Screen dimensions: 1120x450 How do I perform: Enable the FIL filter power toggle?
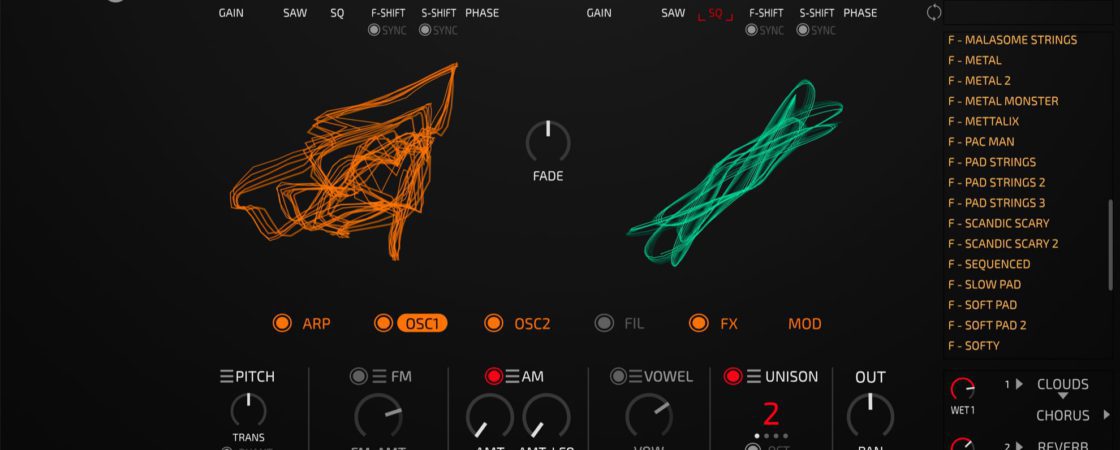604,324
